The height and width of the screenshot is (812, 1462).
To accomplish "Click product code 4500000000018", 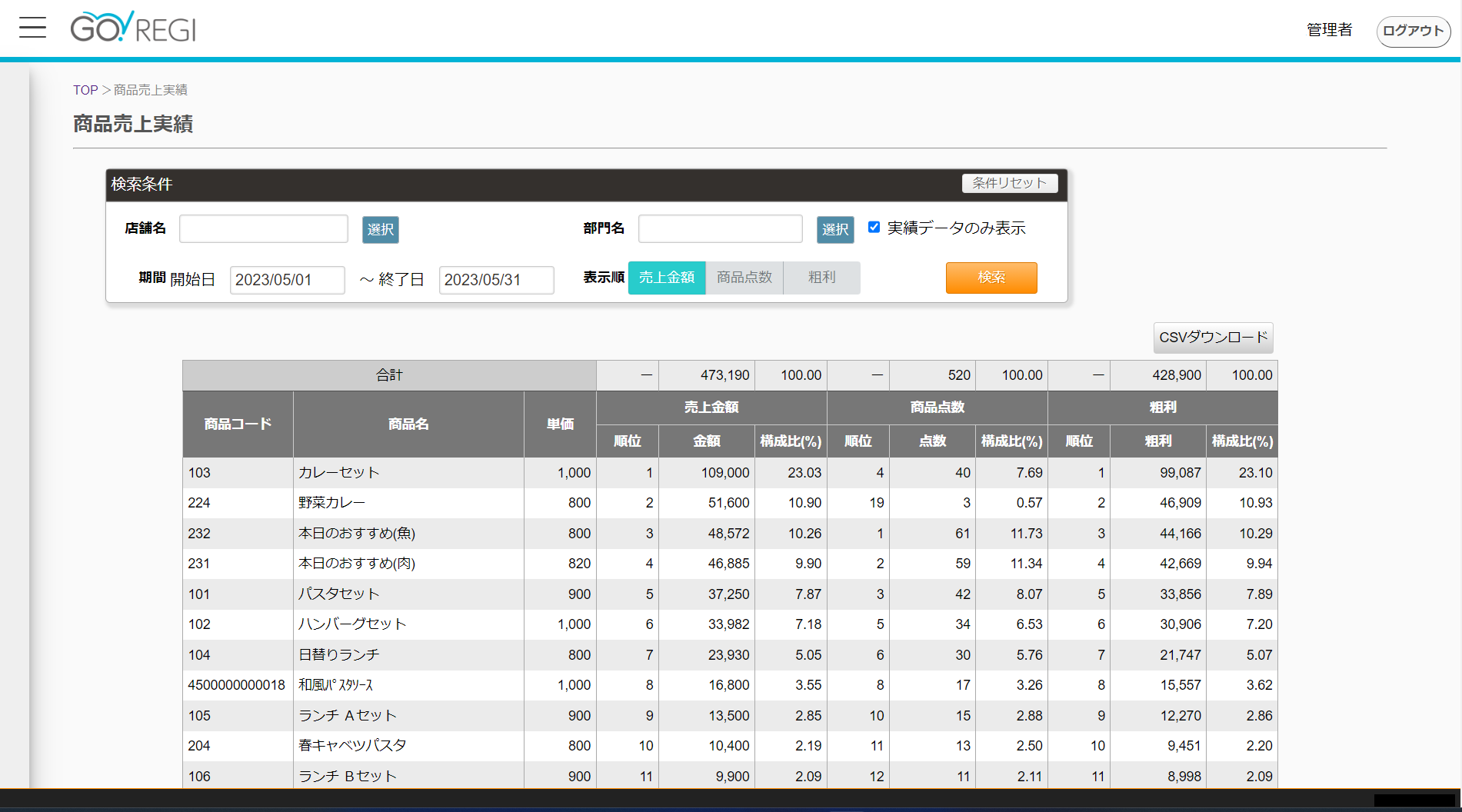I will [x=237, y=685].
